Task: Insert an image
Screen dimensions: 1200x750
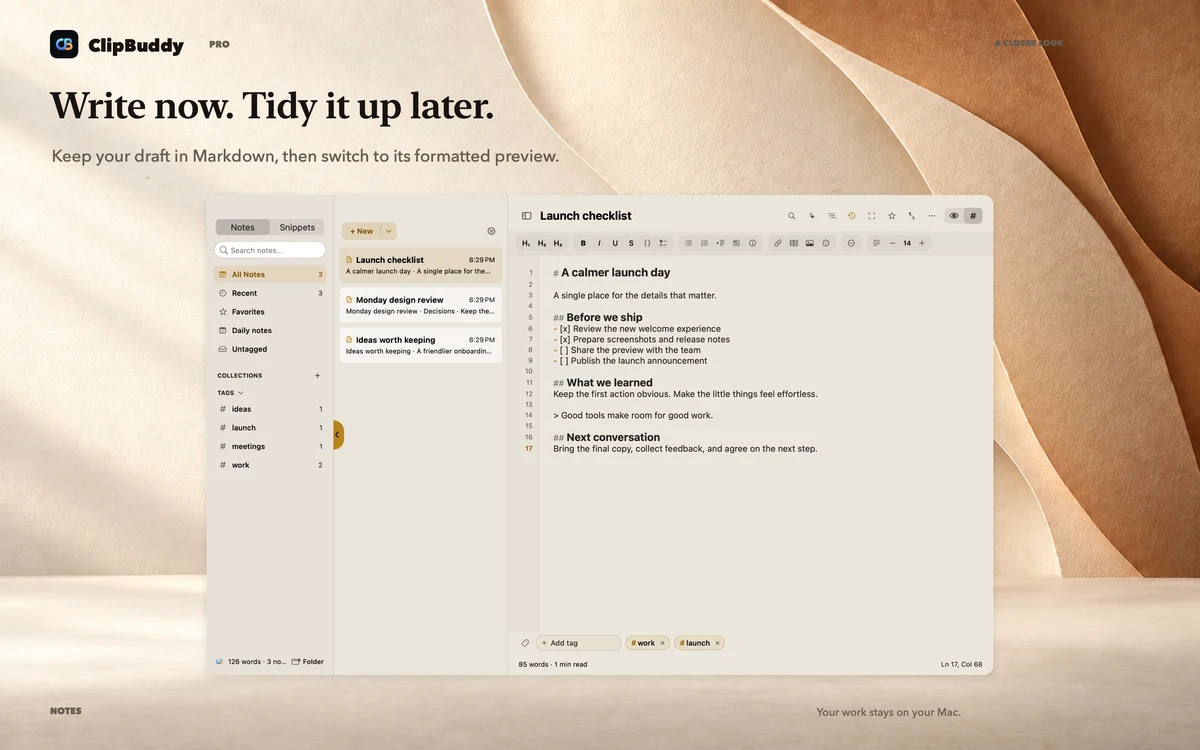Action: click(x=810, y=243)
